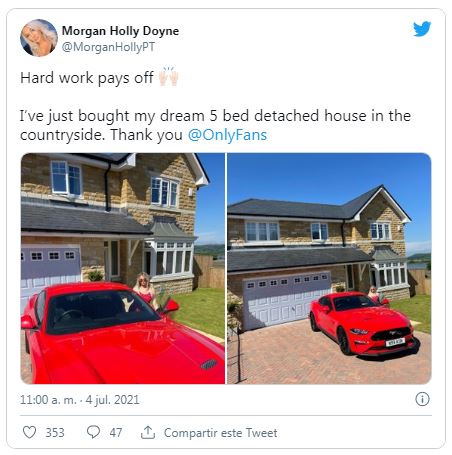This screenshot has height=455, width=452.
Task: Click the 353 likes count
Action: coord(55,433)
